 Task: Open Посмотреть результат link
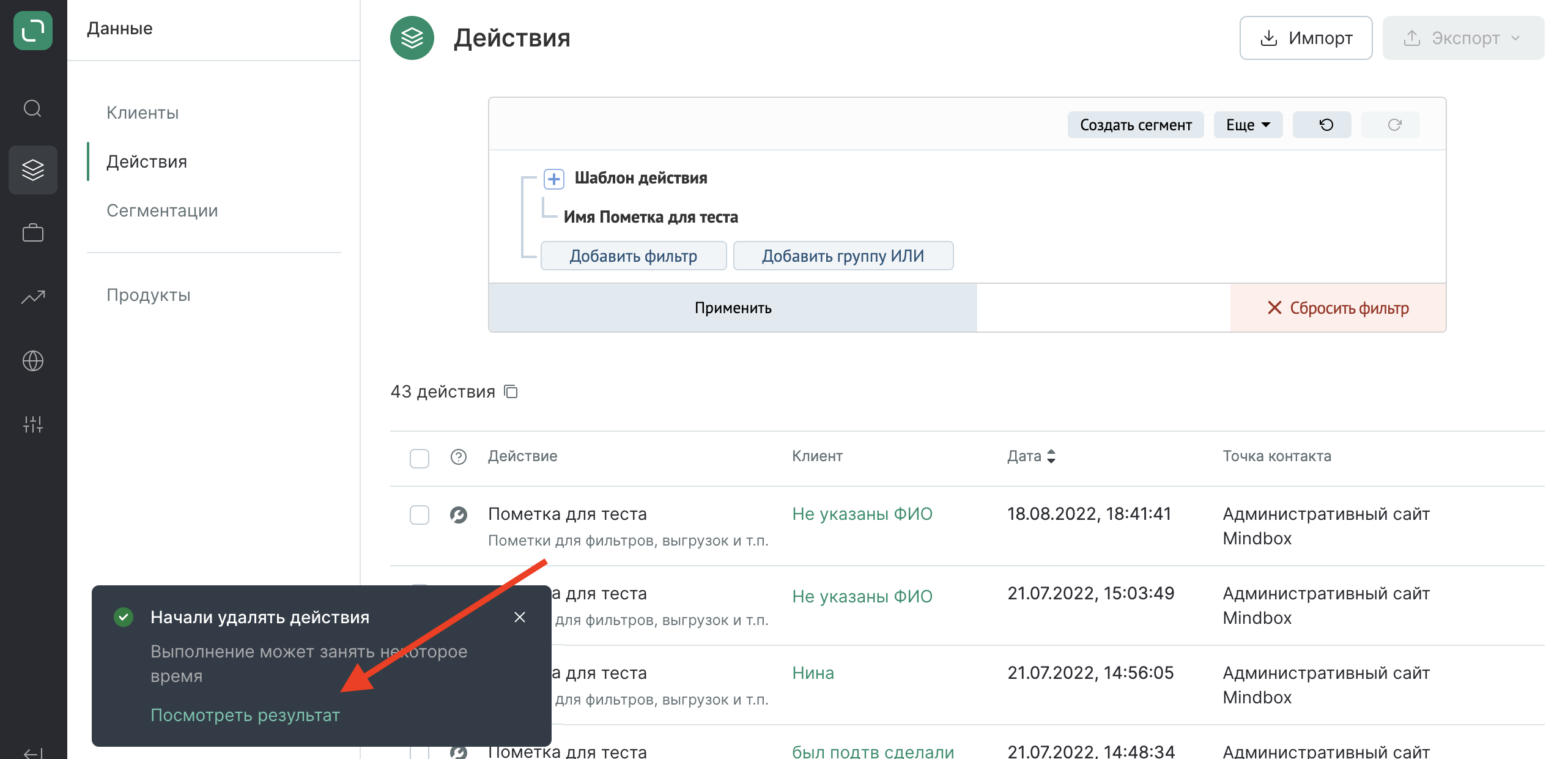[x=245, y=715]
